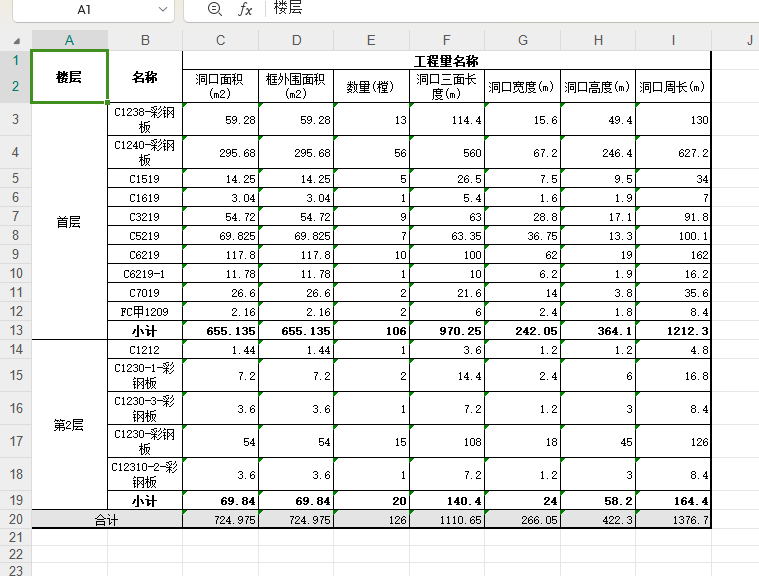
Task: Open the Name Box dropdown arrow
Action: (163, 9)
